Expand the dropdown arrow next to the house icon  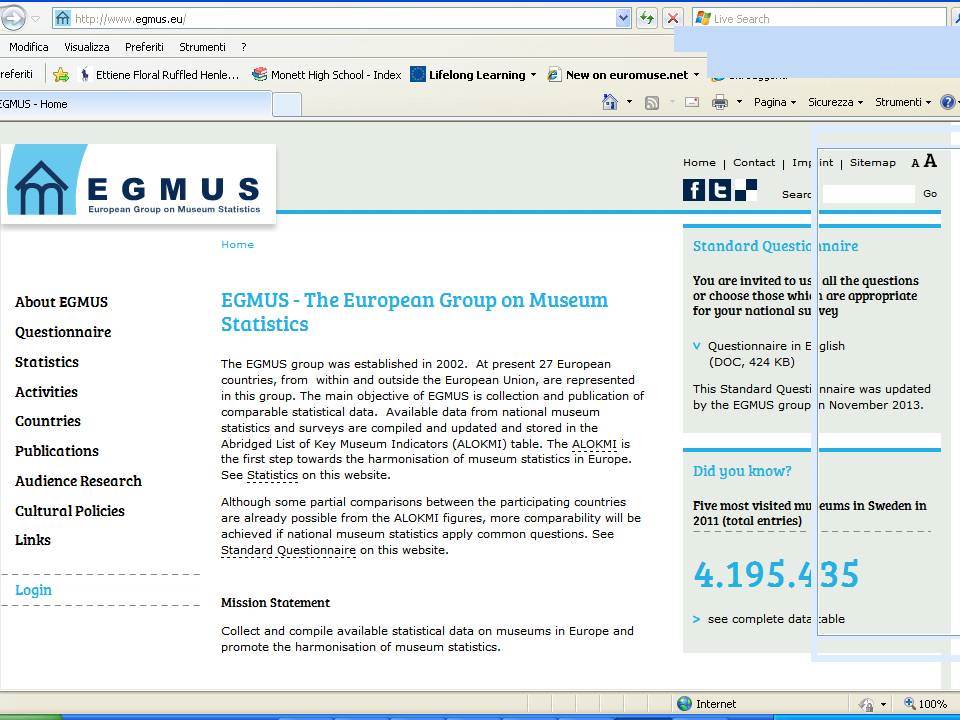[629, 102]
